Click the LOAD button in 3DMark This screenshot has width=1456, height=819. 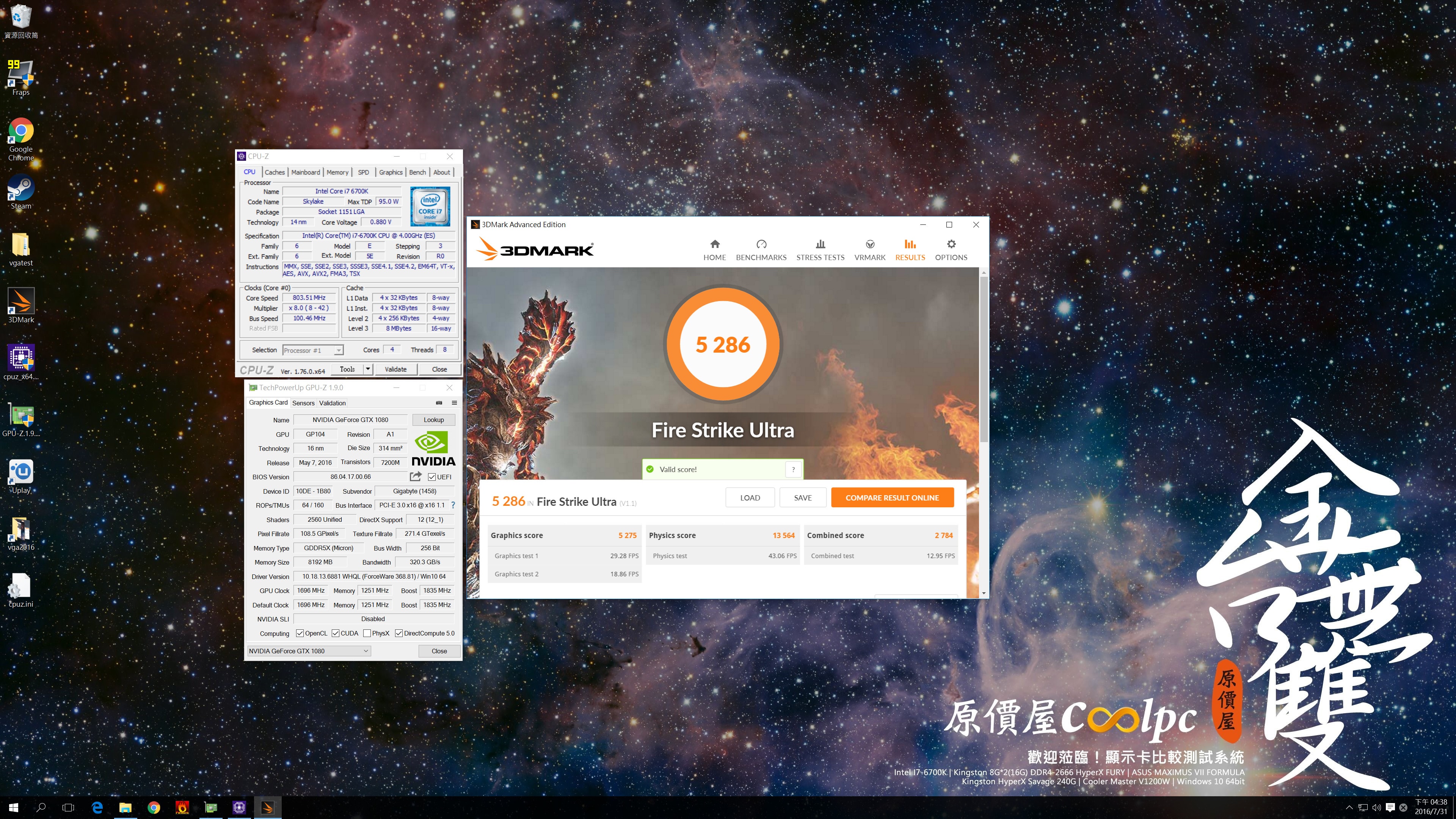pos(750,497)
